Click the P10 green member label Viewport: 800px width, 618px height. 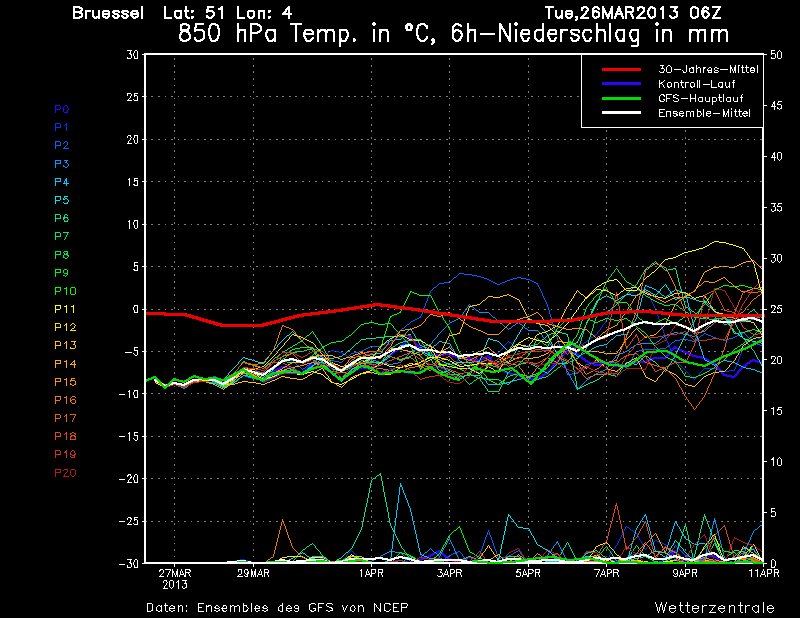65,291
